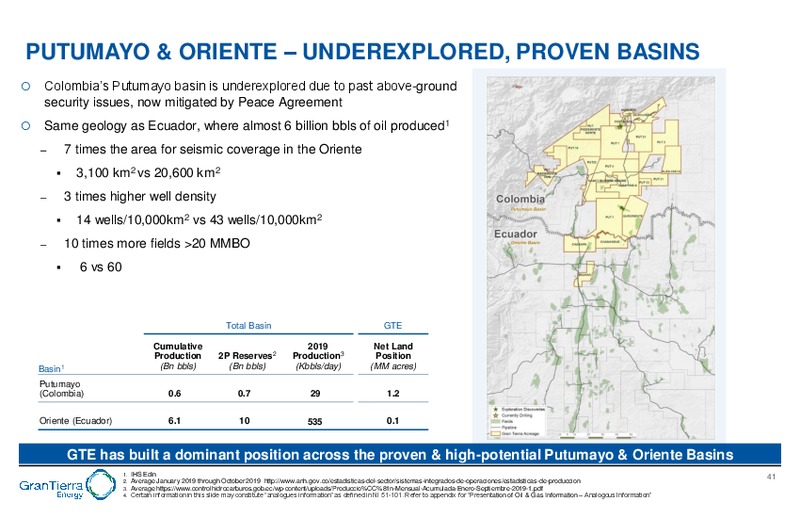Click the Putumayo net land value 1.2

(x=393, y=393)
